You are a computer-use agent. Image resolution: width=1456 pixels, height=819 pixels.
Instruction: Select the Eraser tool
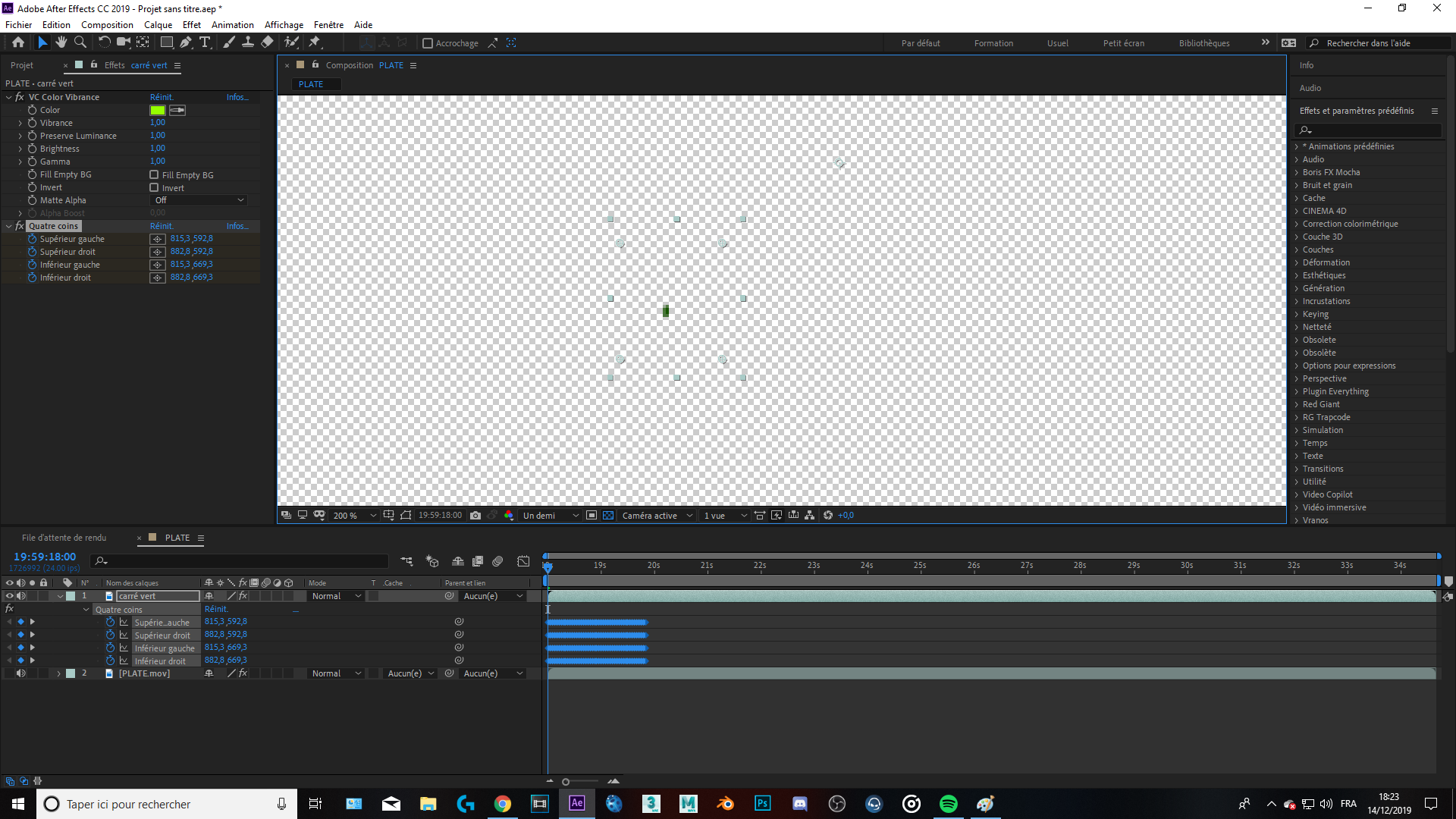267,42
